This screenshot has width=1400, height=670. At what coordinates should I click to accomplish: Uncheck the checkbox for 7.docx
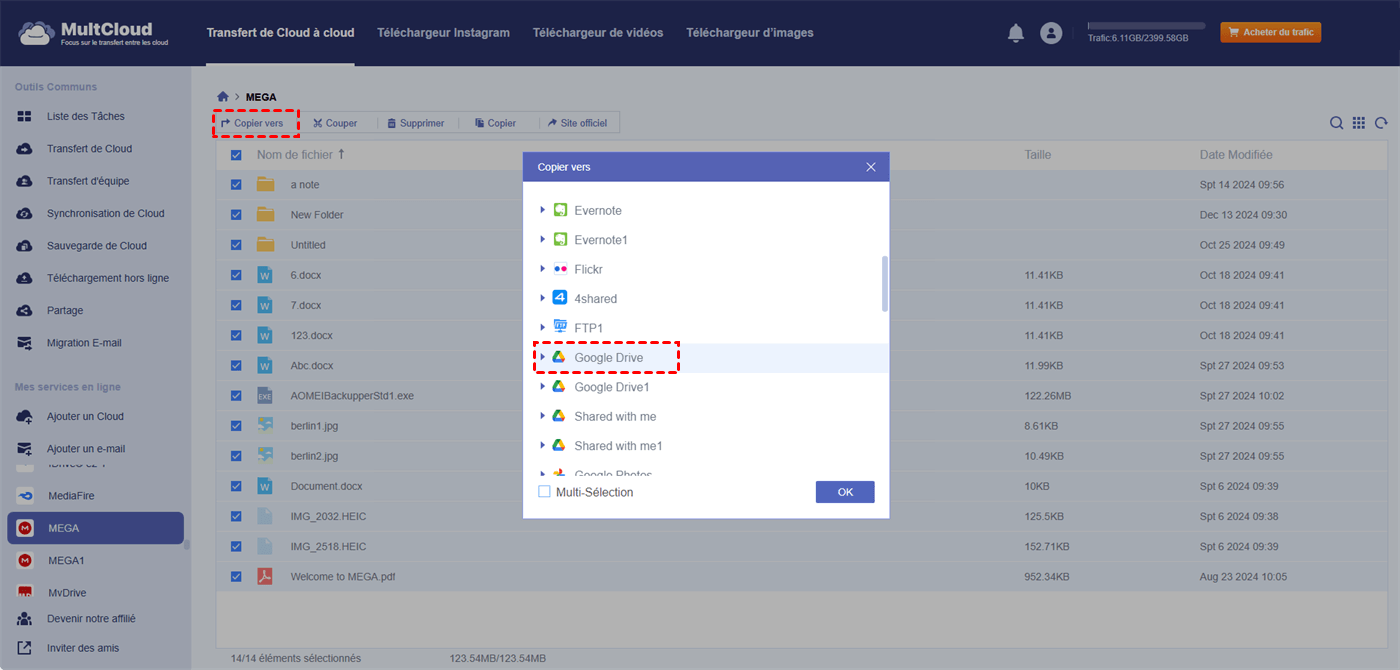[236, 305]
